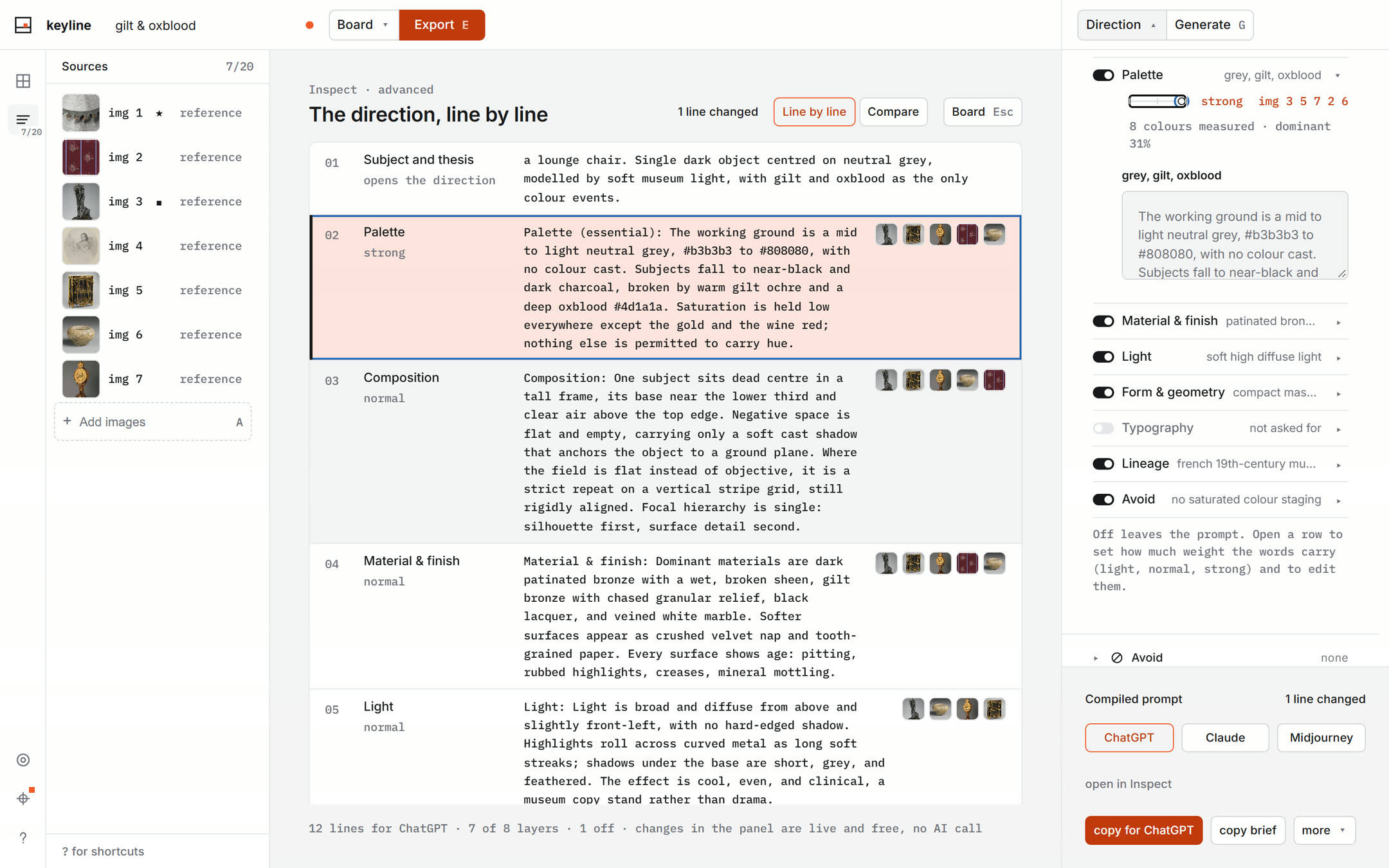Toggle the Material & finish switch
The image size is (1389, 868).
[1103, 321]
